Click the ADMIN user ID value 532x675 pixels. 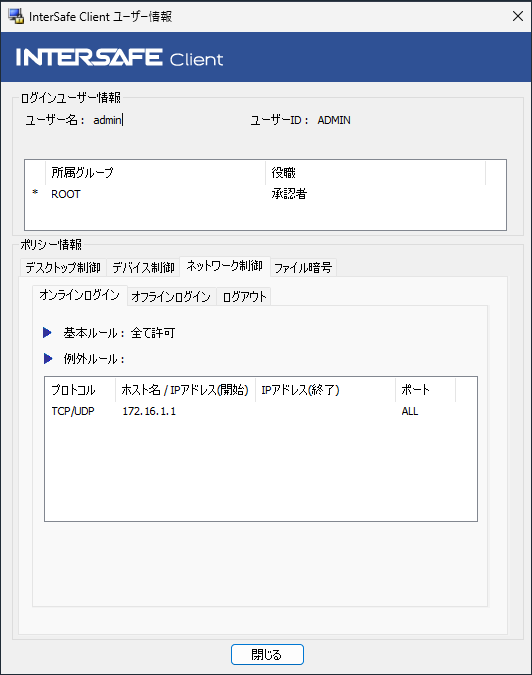tap(334, 120)
